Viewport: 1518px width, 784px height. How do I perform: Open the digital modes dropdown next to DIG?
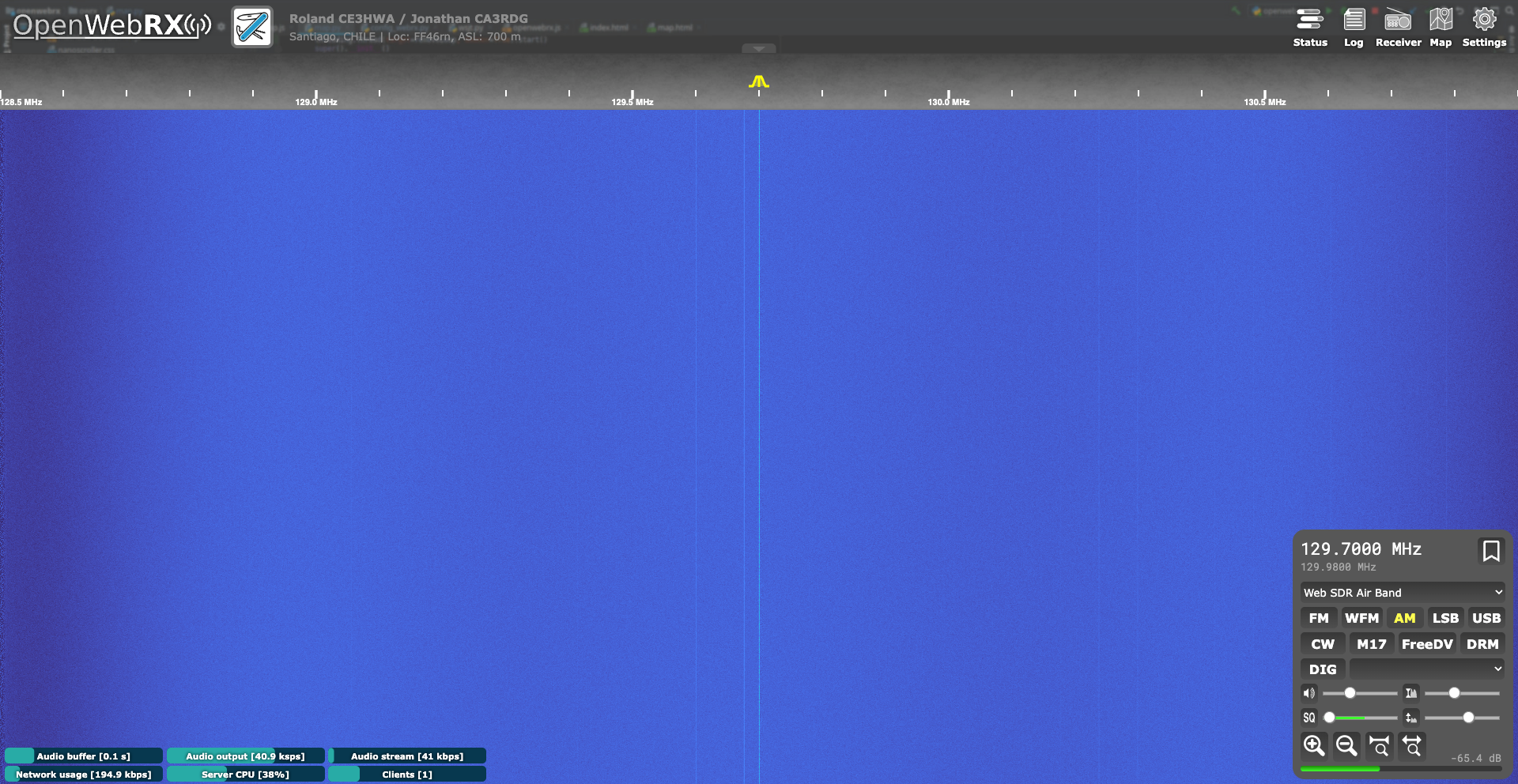coord(1426,669)
